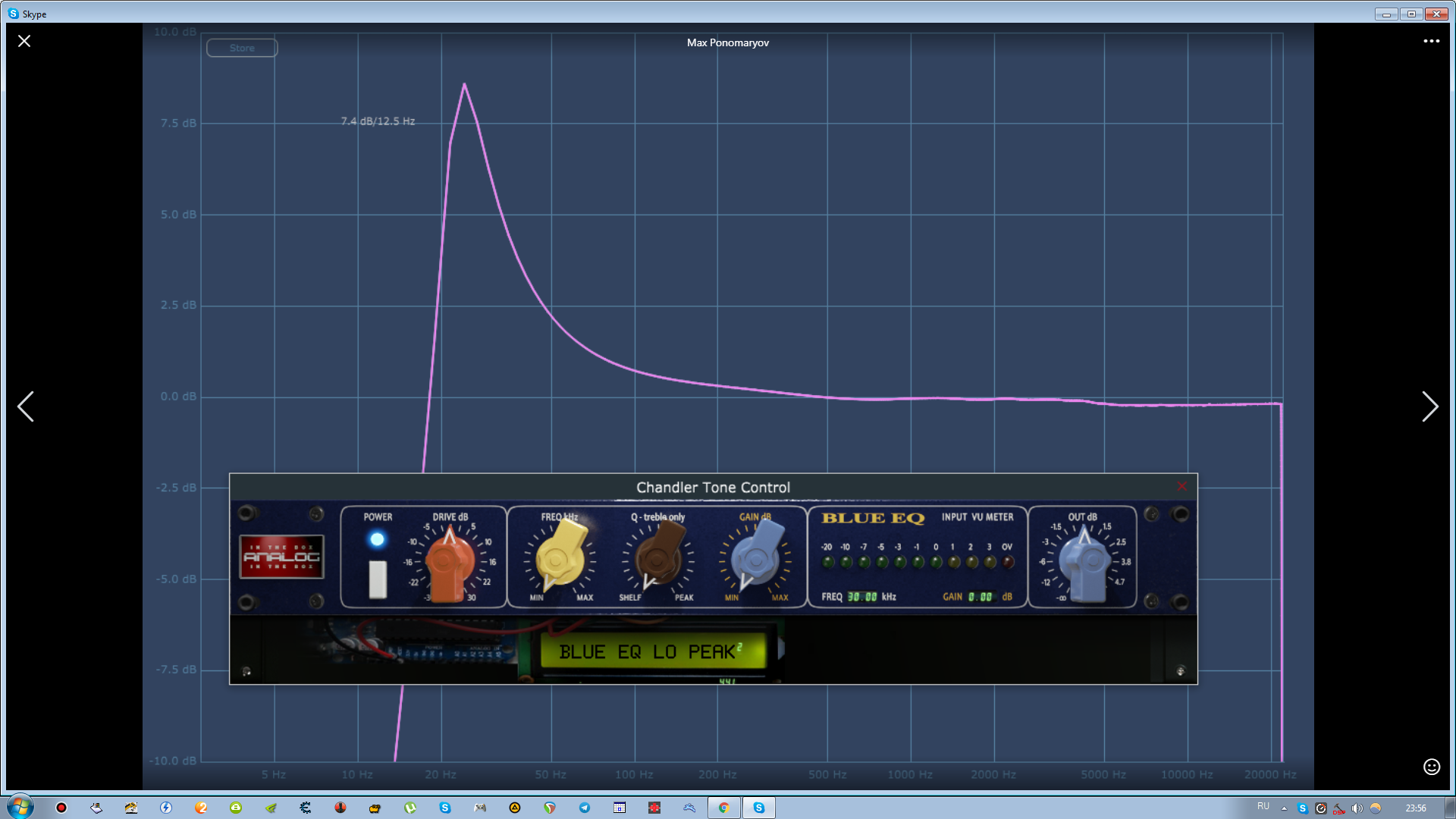Open the pinned Skype icon beside uTorrent
The image size is (1456, 819).
click(445, 808)
